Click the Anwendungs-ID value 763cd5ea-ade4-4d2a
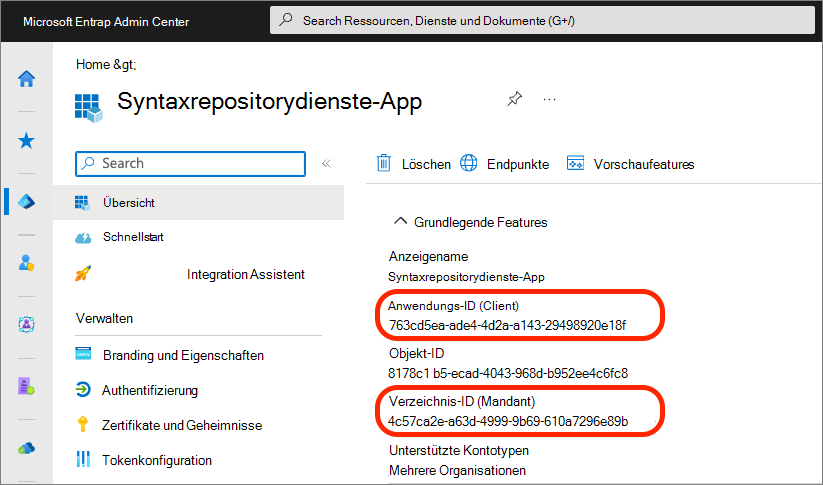 [x=507, y=325]
